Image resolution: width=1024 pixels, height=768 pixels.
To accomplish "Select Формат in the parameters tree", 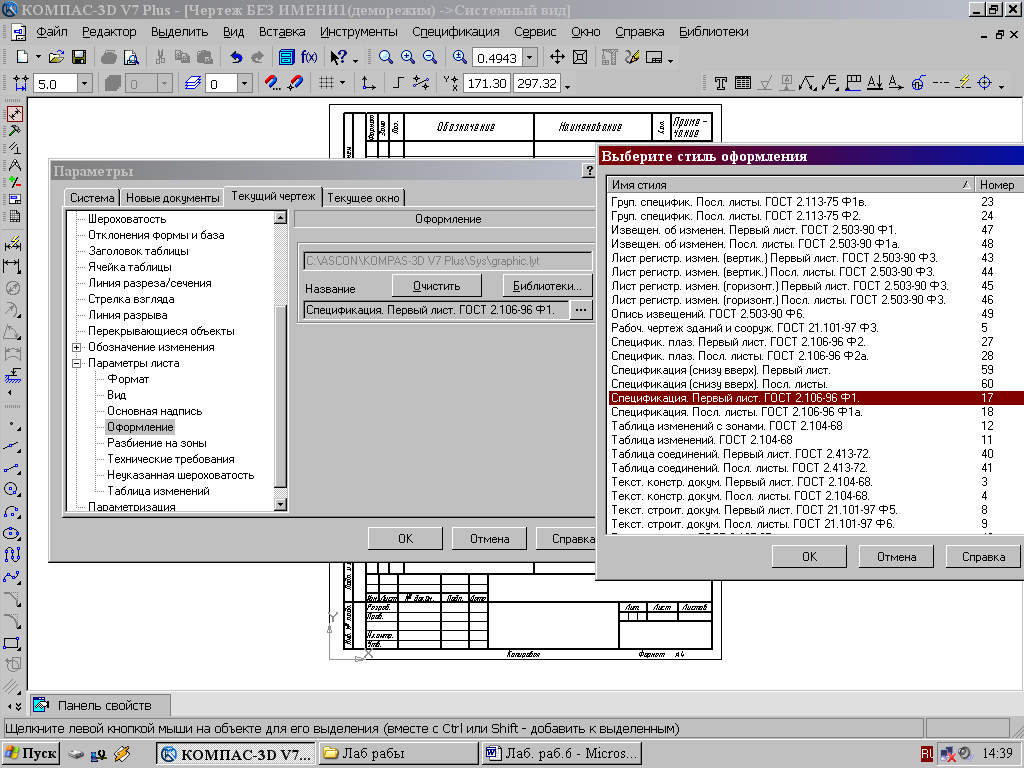I will [x=128, y=379].
